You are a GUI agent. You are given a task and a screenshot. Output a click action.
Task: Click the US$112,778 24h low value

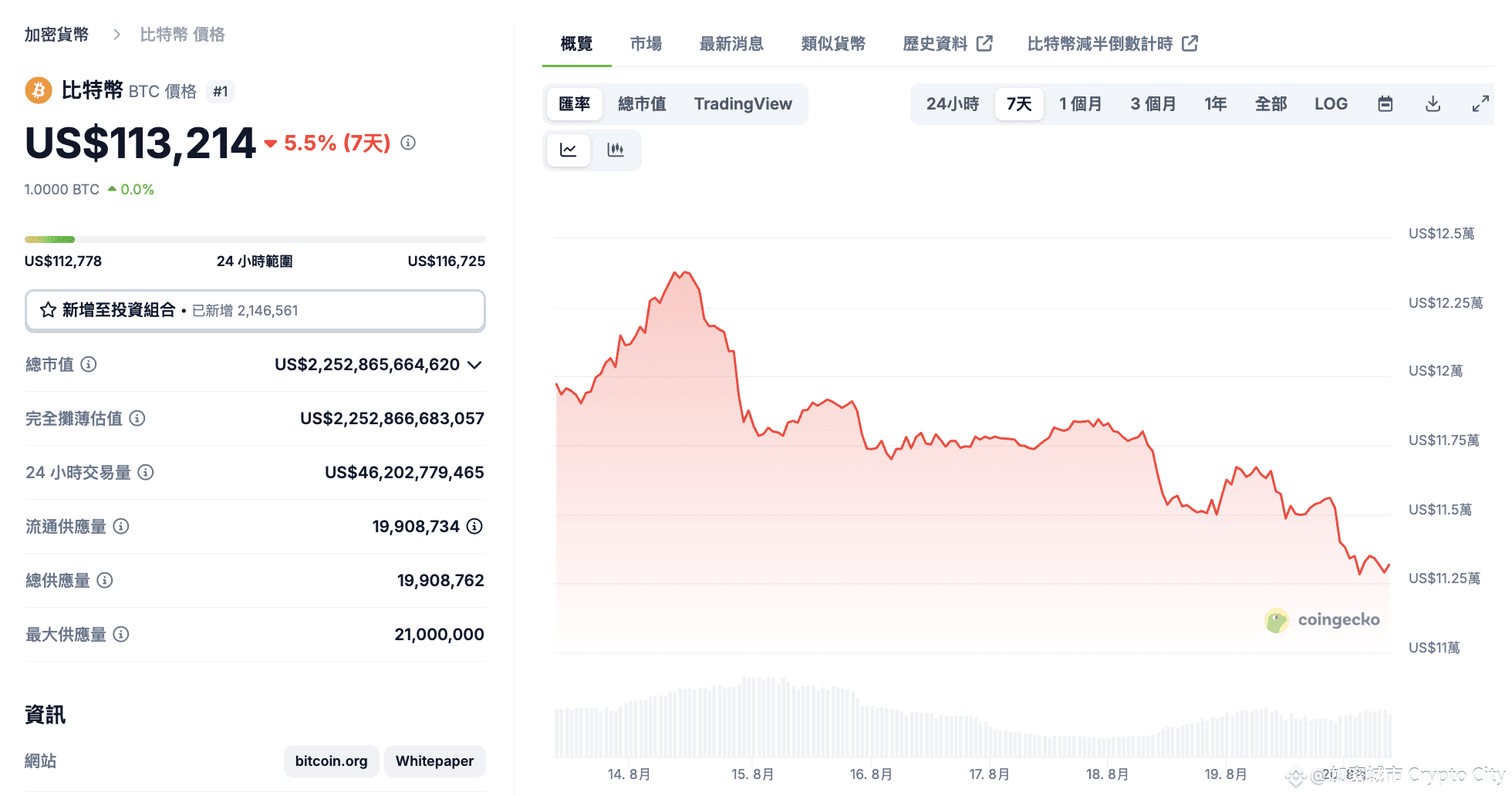[x=63, y=261]
